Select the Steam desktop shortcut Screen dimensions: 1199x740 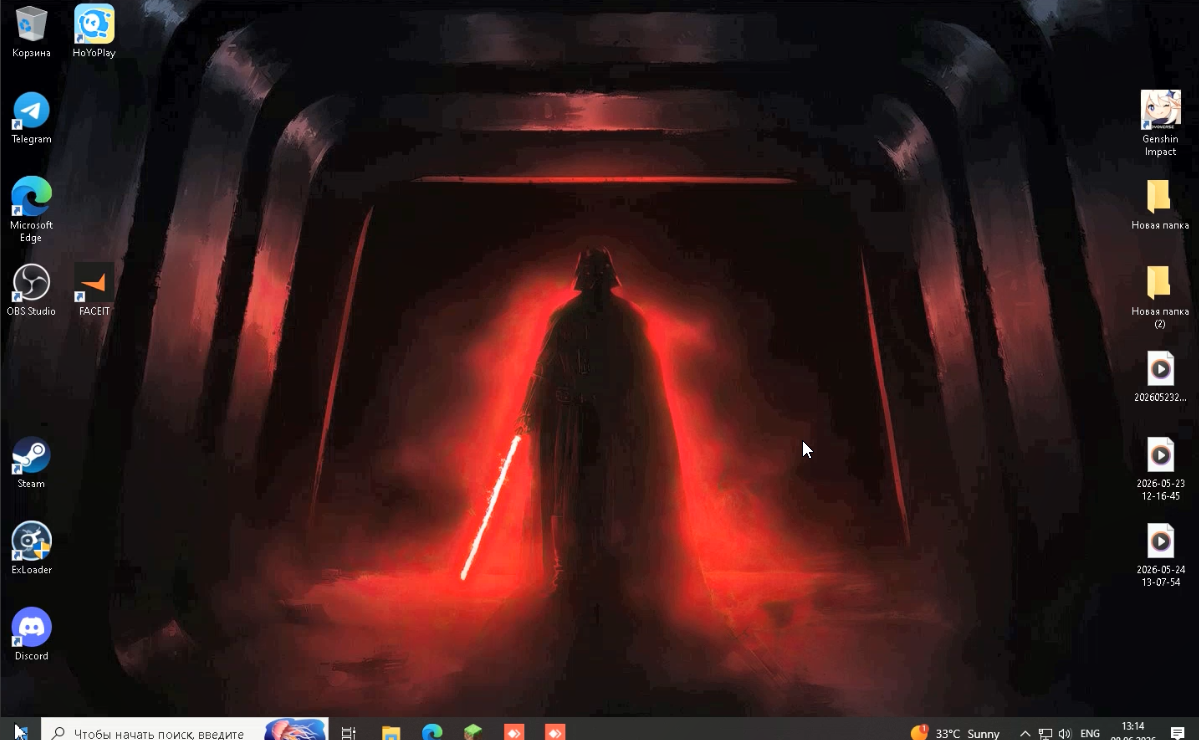click(31, 462)
